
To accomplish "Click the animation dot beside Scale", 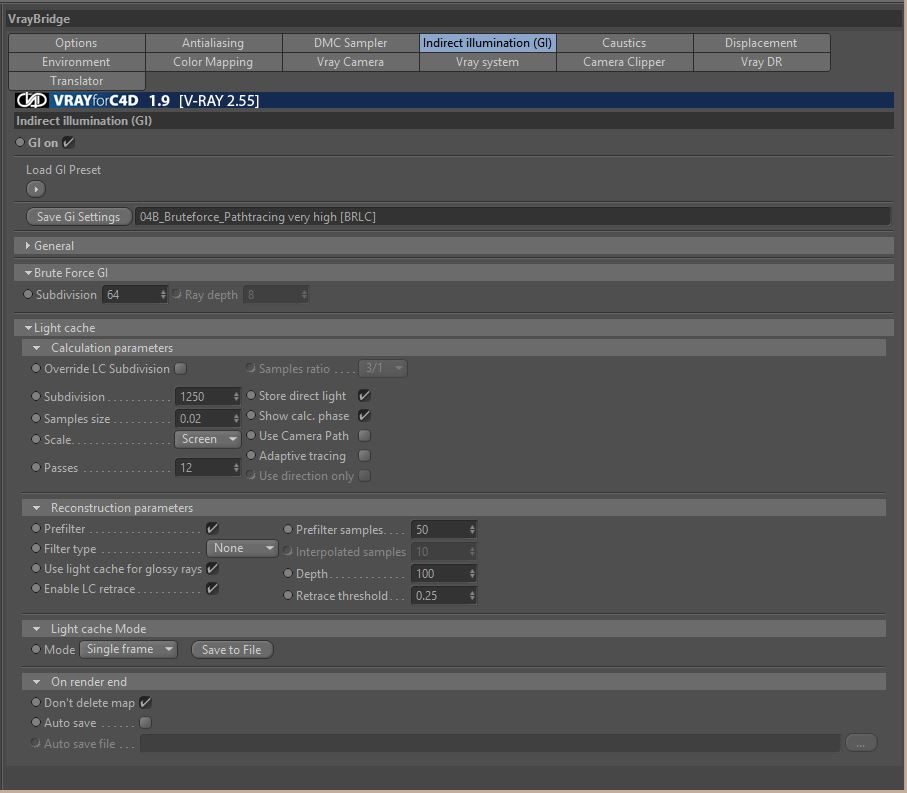I will click(x=36, y=439).
